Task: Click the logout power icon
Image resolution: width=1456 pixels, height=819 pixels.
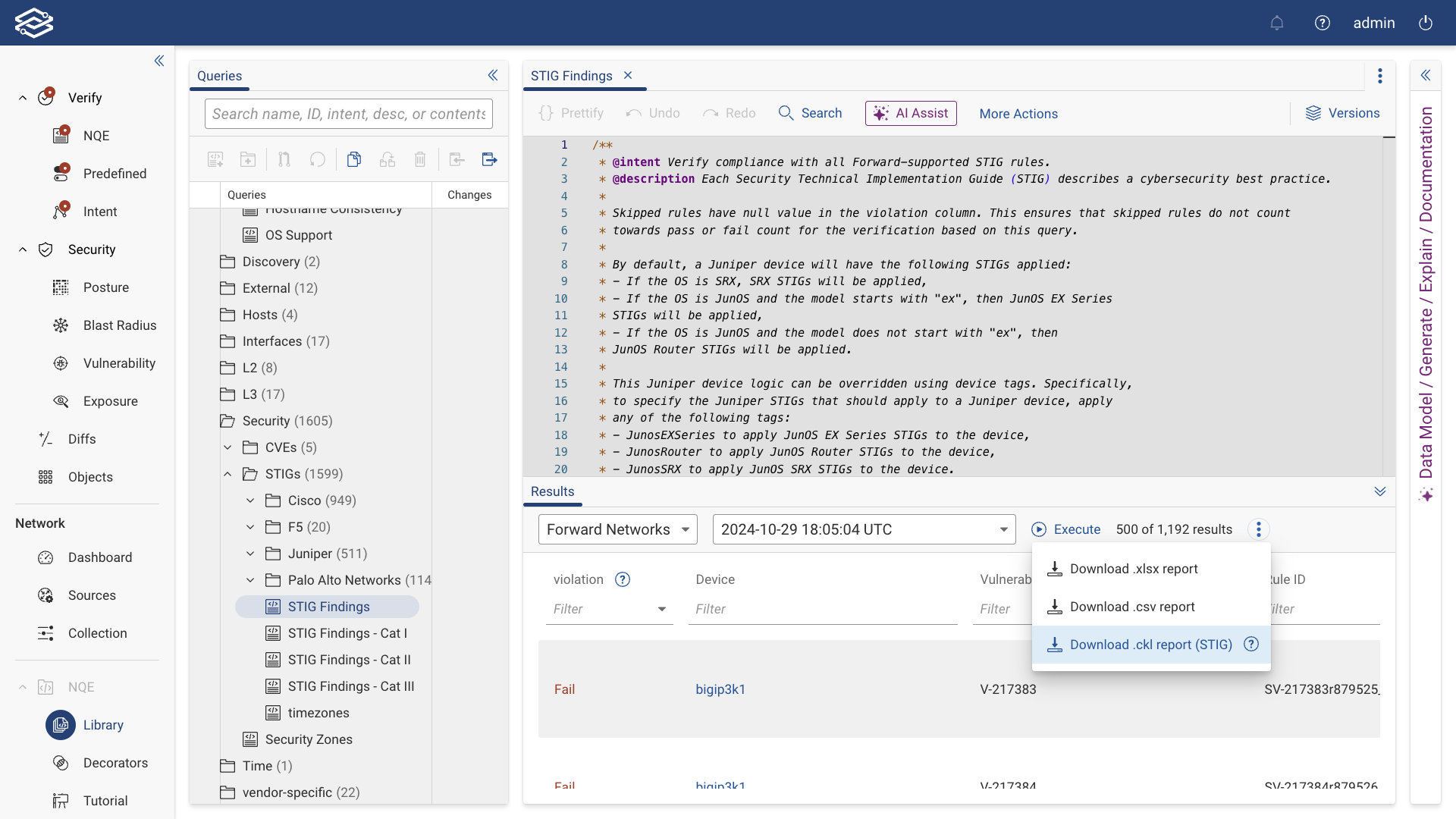Action: [x=1426, y=23]
